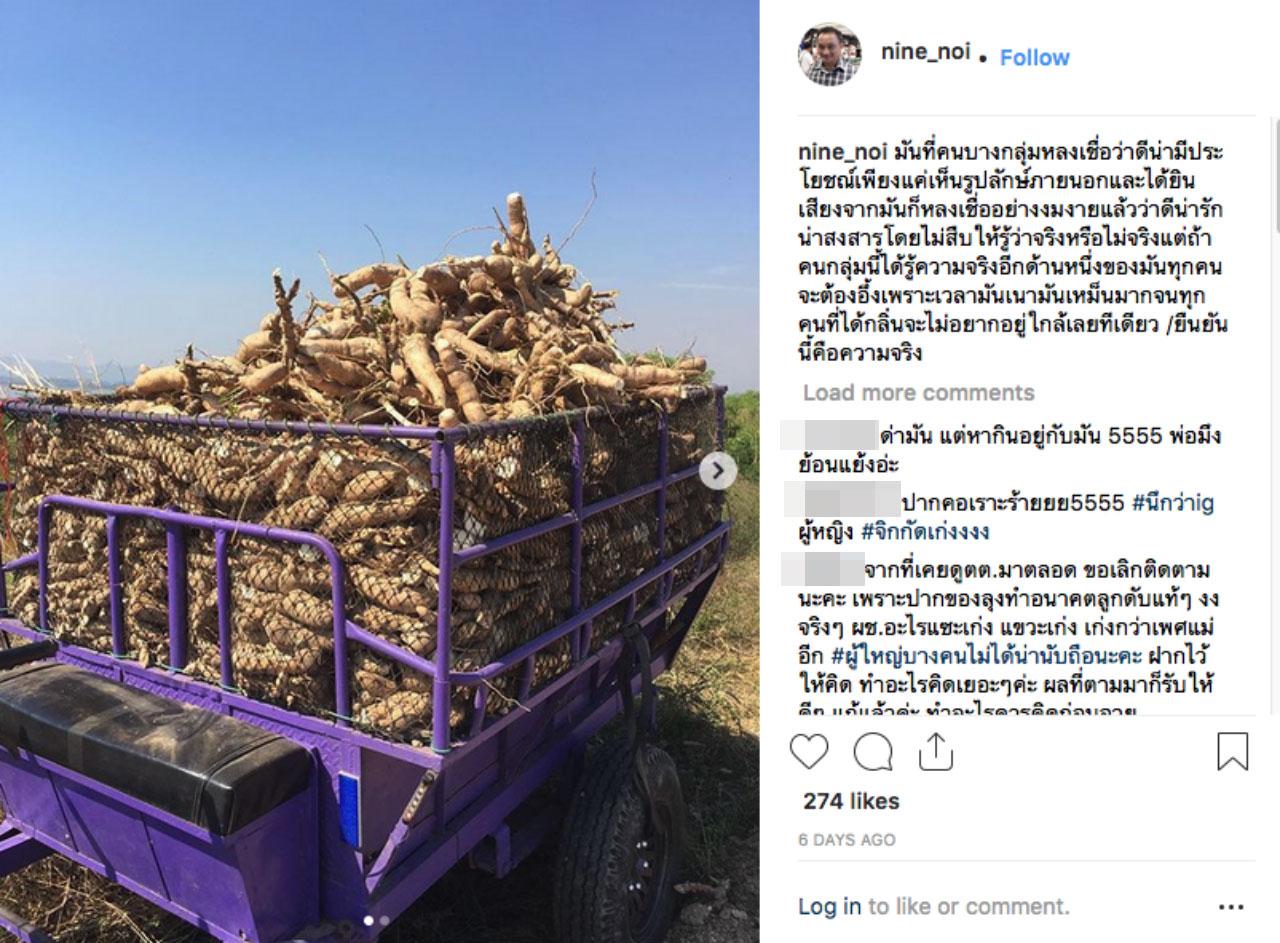Open nine_noi profile picture avatar
The width and height of the screenshot is (1280, 943).
coord(829,54)
